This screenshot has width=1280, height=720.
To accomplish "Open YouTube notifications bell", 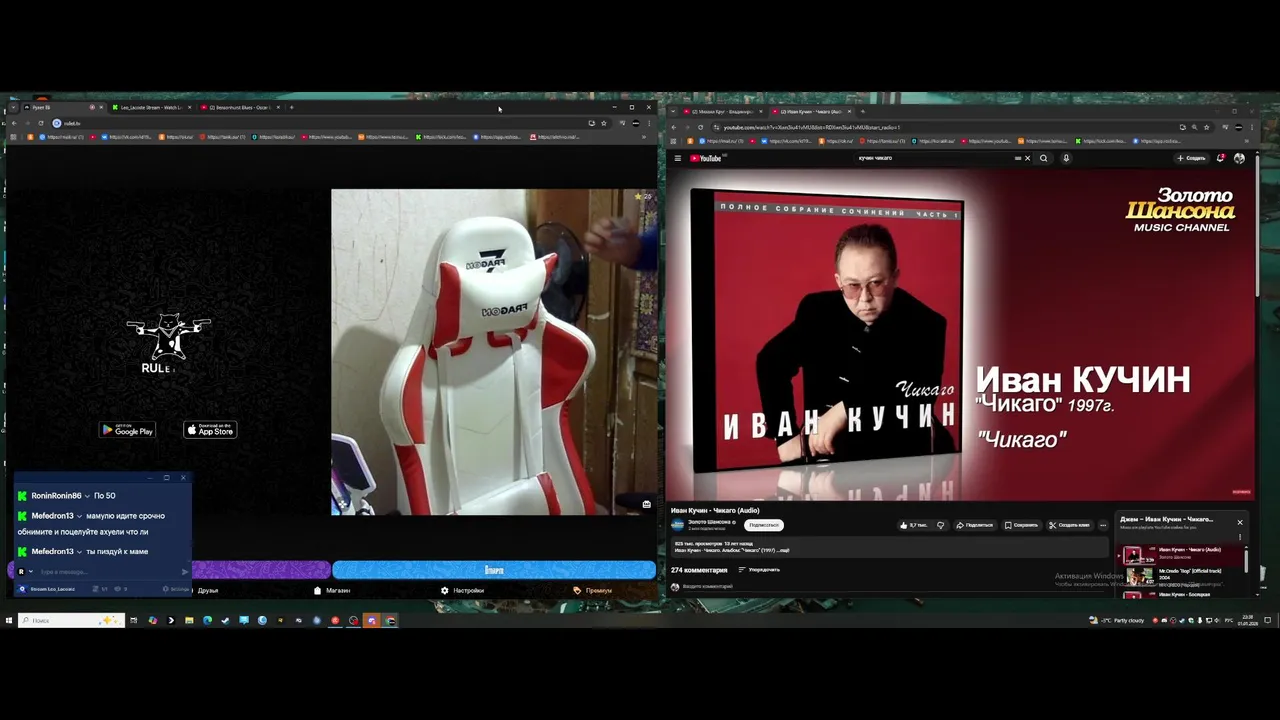I will pos(1221,158).
